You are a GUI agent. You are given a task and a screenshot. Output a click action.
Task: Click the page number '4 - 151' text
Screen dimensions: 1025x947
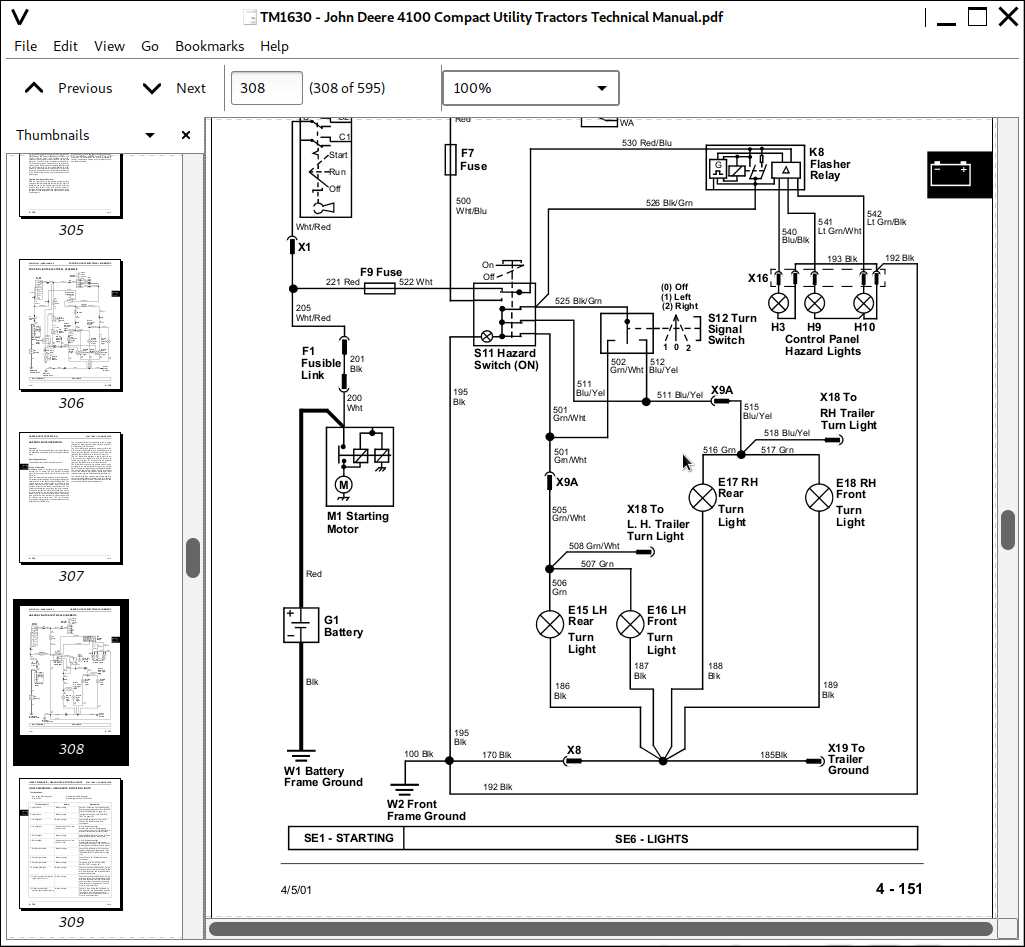tap(899, 889)
